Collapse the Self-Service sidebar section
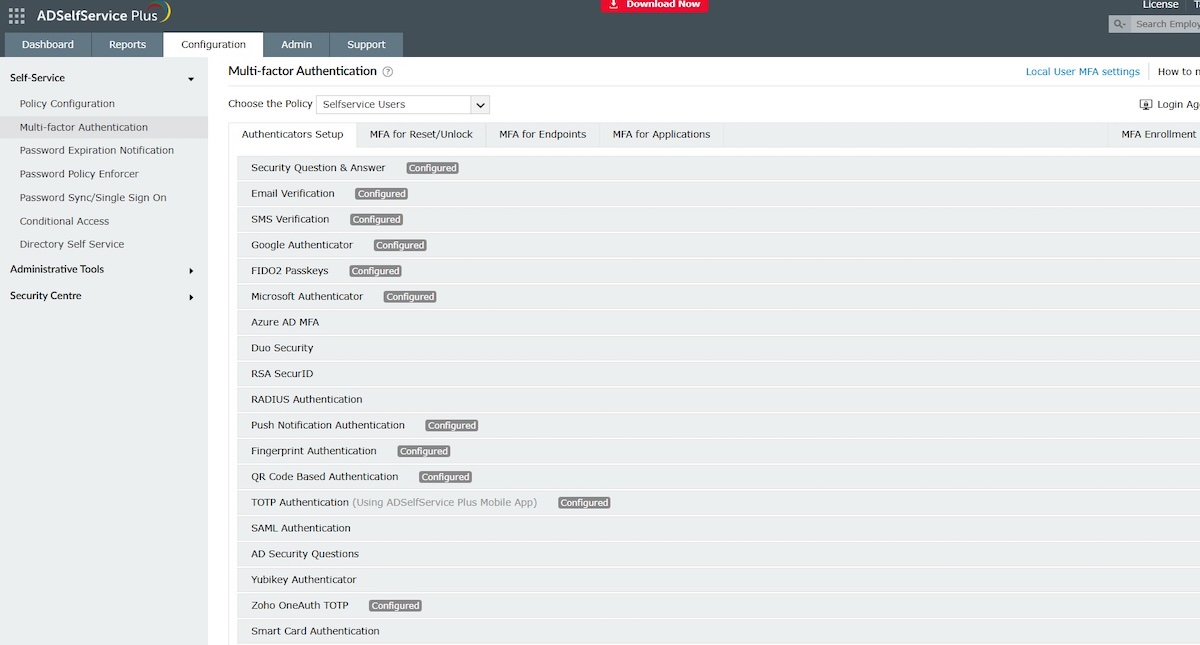Screen dimensions: 1200x645 191,79
